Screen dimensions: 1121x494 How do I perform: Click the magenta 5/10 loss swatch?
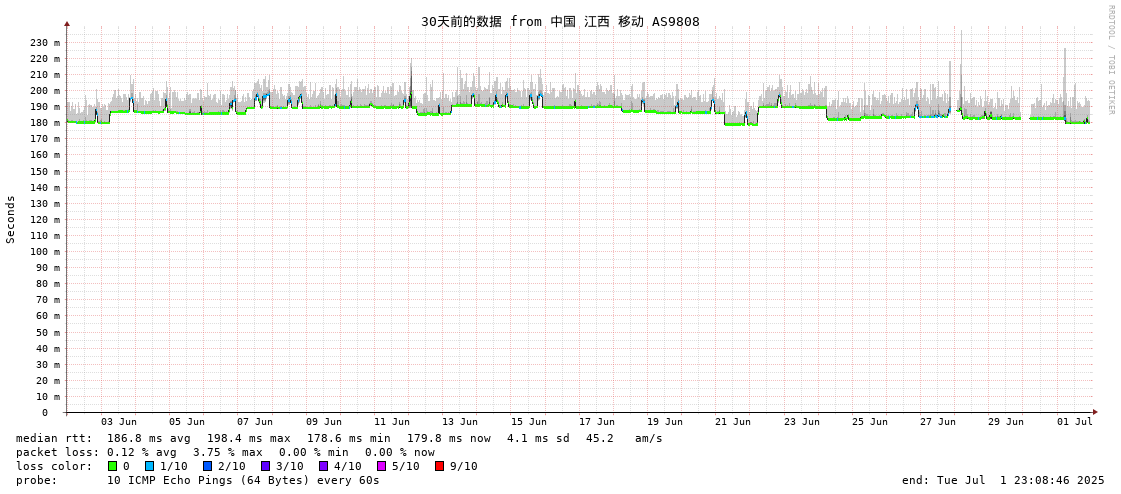381,466
